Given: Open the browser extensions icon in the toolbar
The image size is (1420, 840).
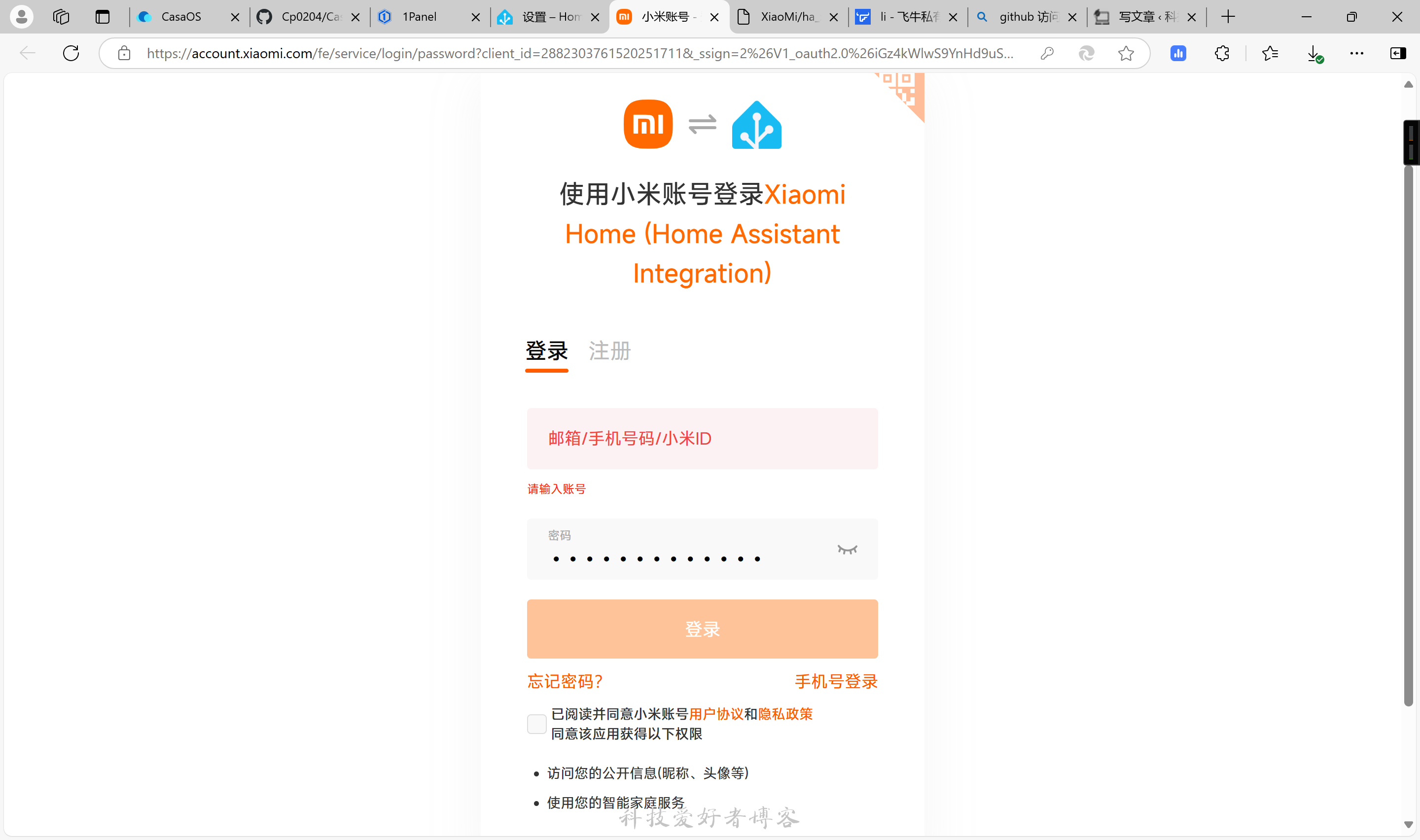Looking at the screenshot, I should point(1221,53).
